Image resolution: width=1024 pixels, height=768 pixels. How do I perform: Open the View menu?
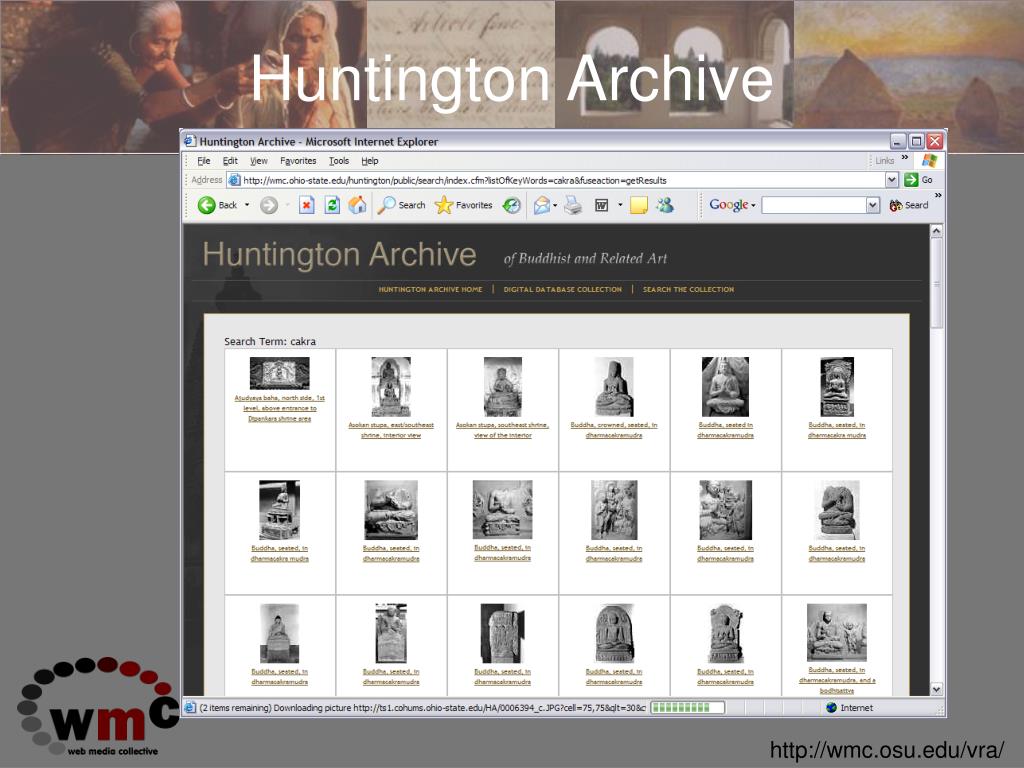(x=259, y=161)
